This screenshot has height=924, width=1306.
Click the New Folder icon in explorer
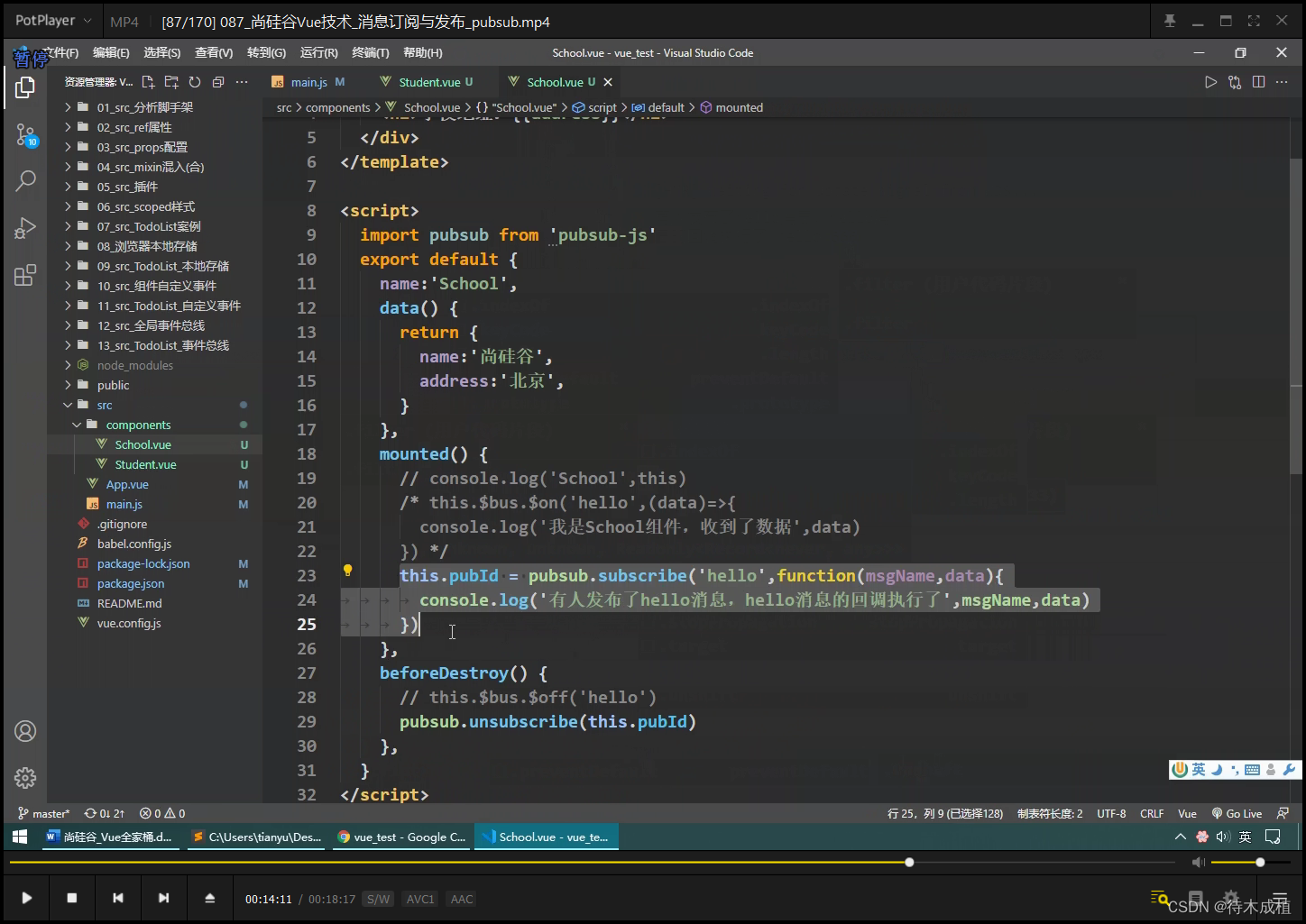tap(171, 82)
